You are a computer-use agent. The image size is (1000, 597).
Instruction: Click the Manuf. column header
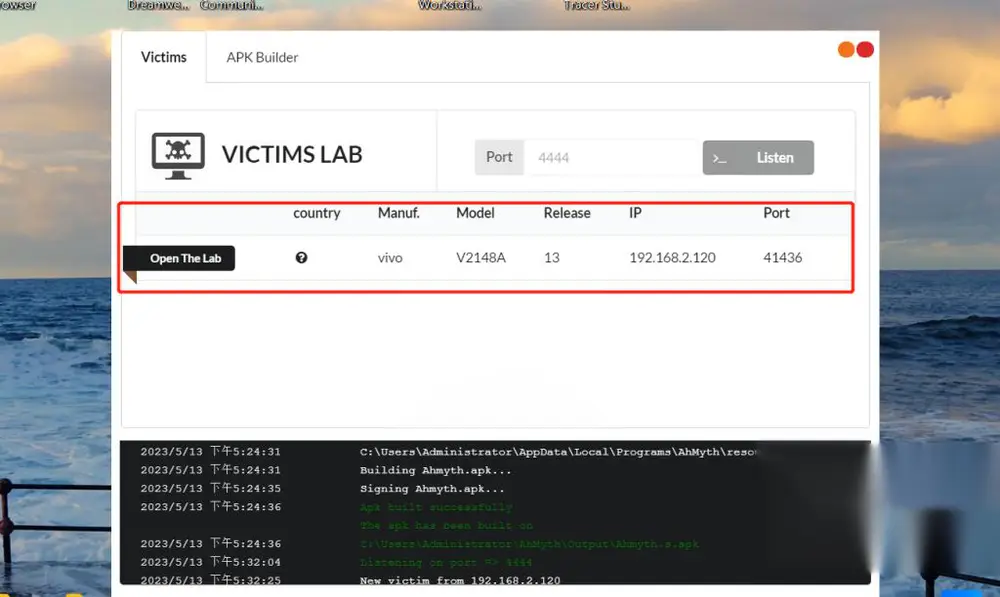pos(399,213)
